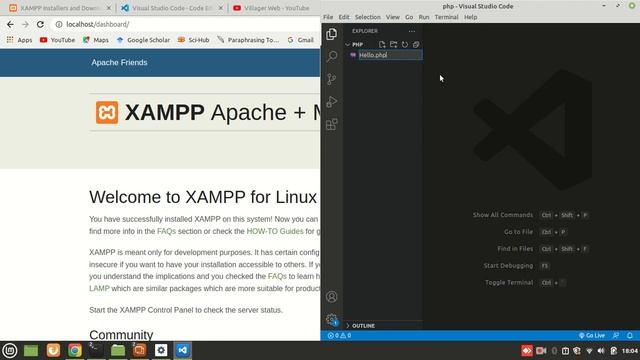Viewport: 640px width, 360px height.
Task: Open the Apps bookmark
Action: (x=19, y=40)
